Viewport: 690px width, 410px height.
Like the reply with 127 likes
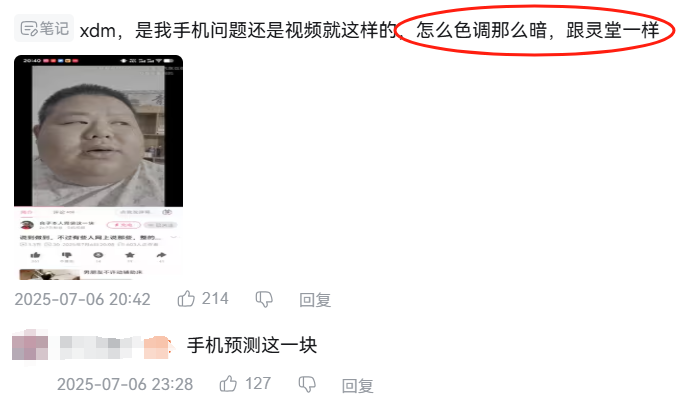[x=228, y=384]
